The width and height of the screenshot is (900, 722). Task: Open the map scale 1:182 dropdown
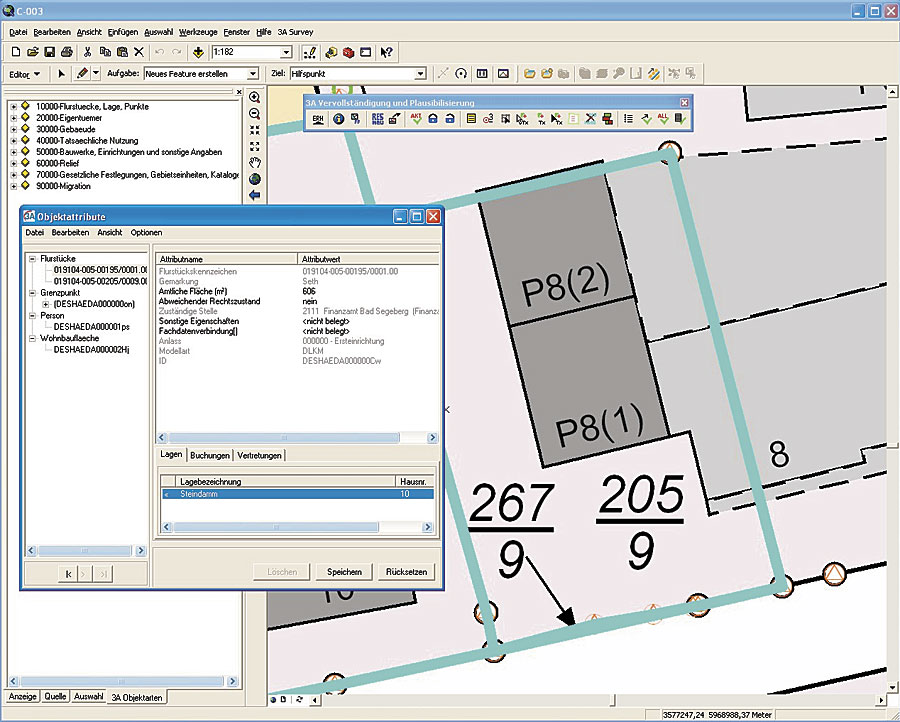tap(286, 52)
